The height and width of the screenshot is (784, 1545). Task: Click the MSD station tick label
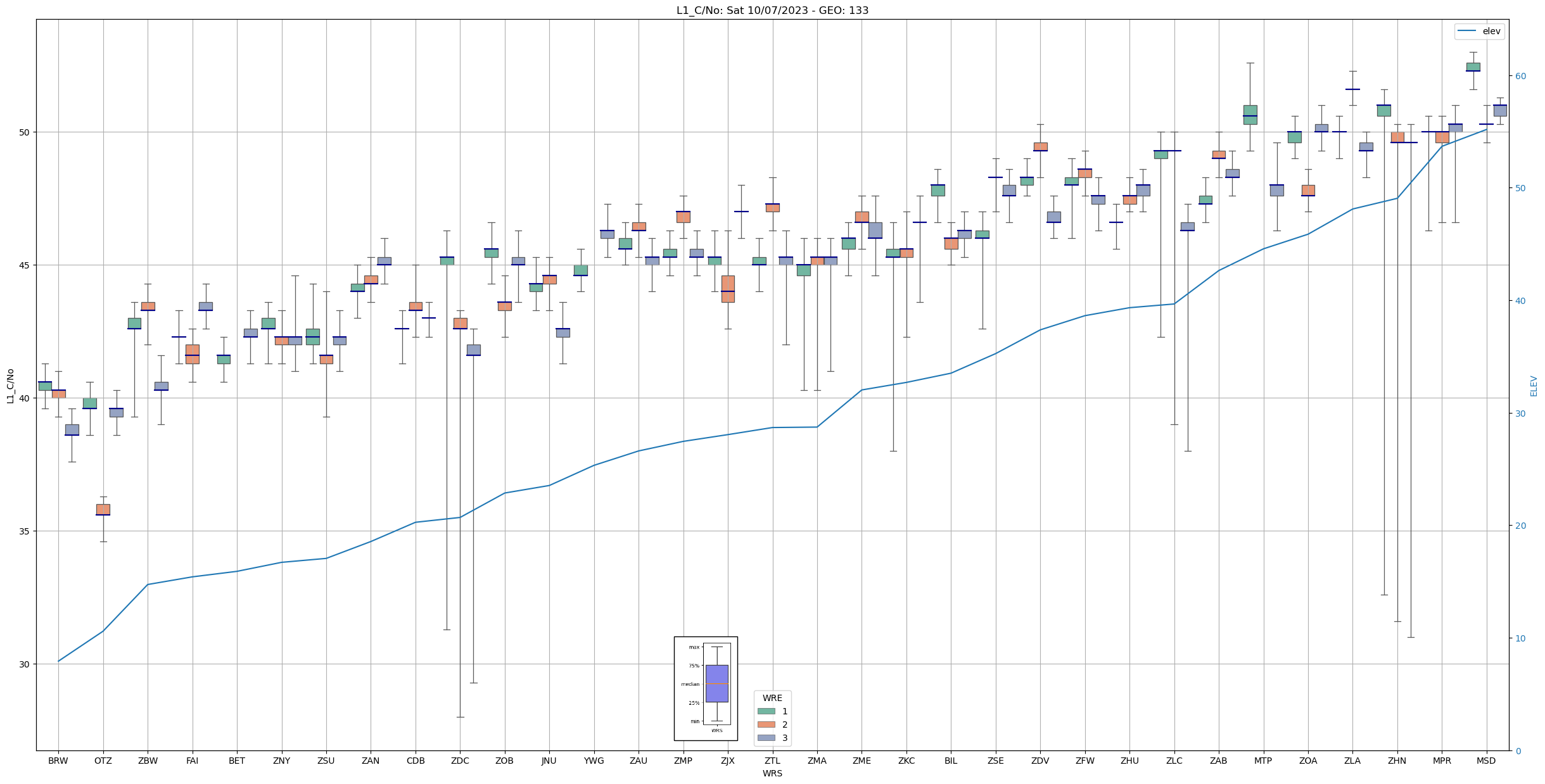1486,761
